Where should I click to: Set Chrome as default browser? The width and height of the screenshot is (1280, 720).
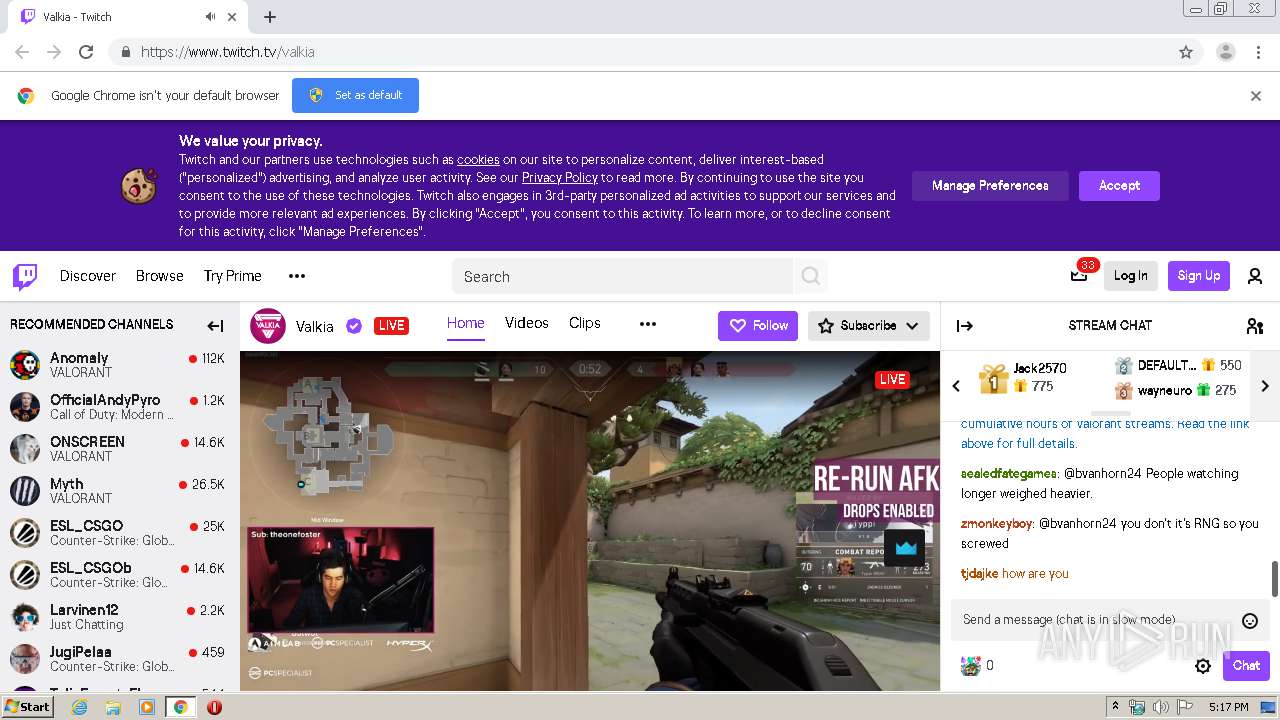[355, 96]
